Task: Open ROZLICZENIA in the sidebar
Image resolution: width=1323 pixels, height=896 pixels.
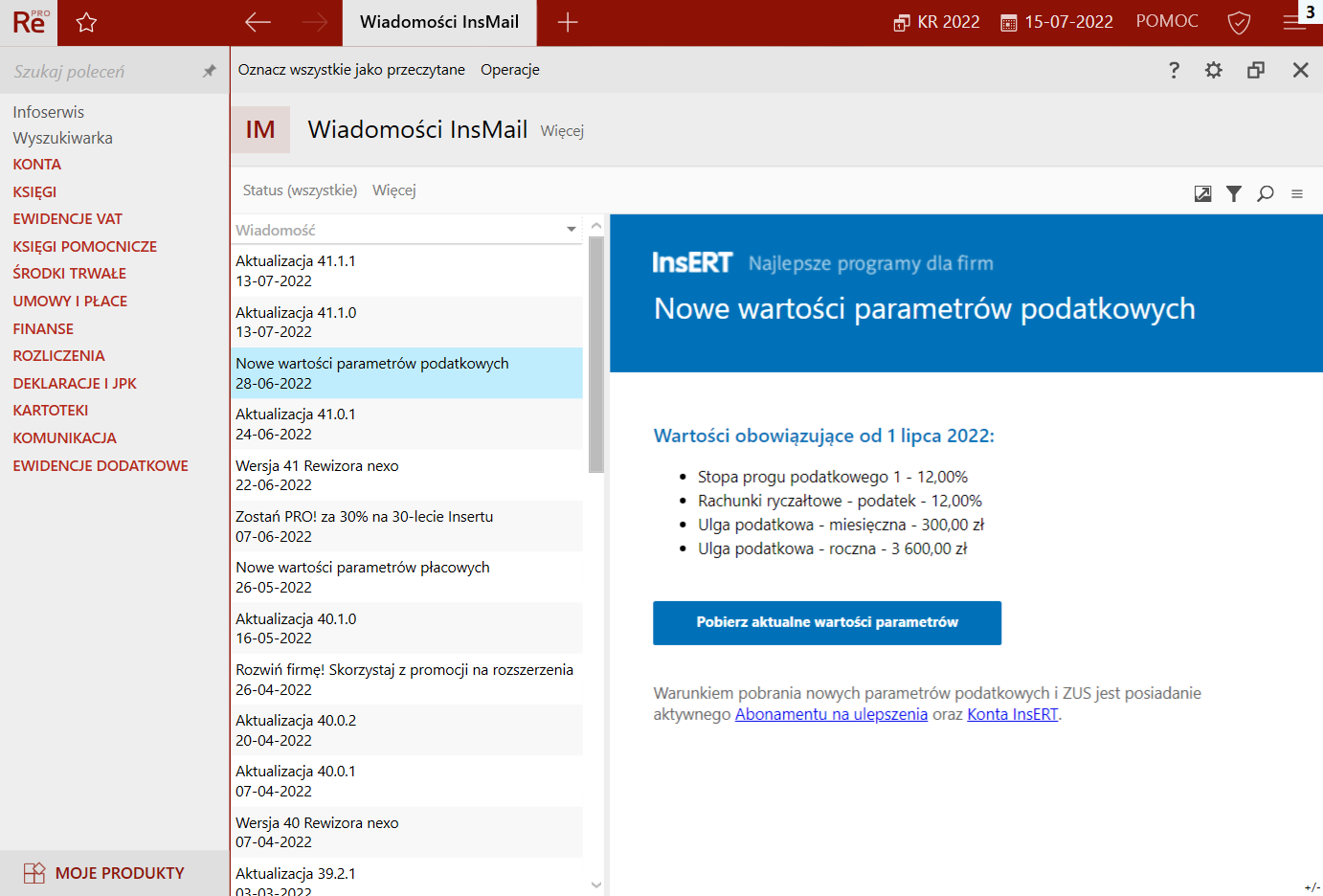Action: point(58,356)
